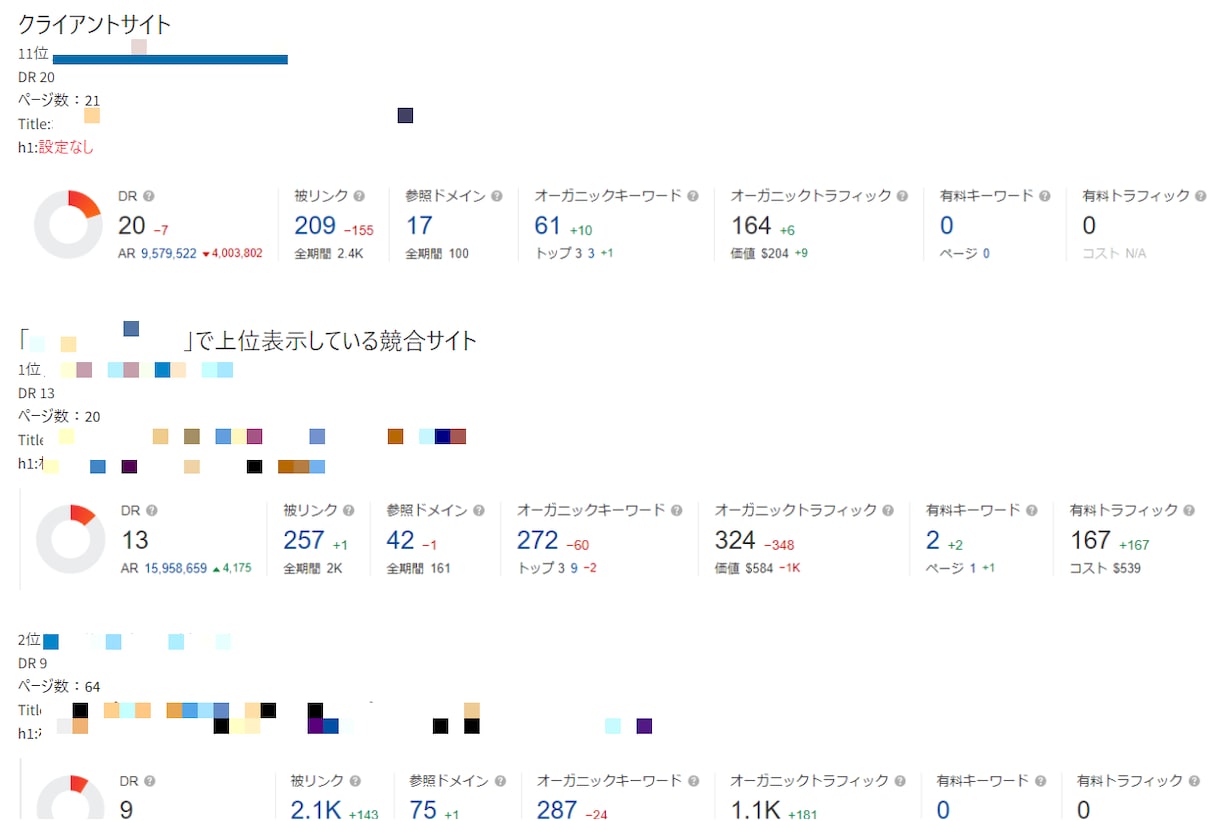Click the オーガニックトラフィック help icon above value 1.1K
The image size is (1220, 821).
899,782
